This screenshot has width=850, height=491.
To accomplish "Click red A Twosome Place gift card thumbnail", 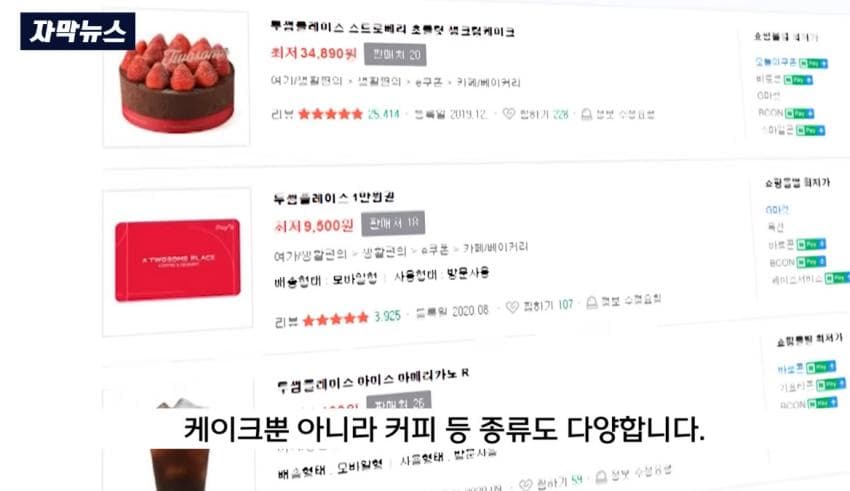I will tap(178, 260).
